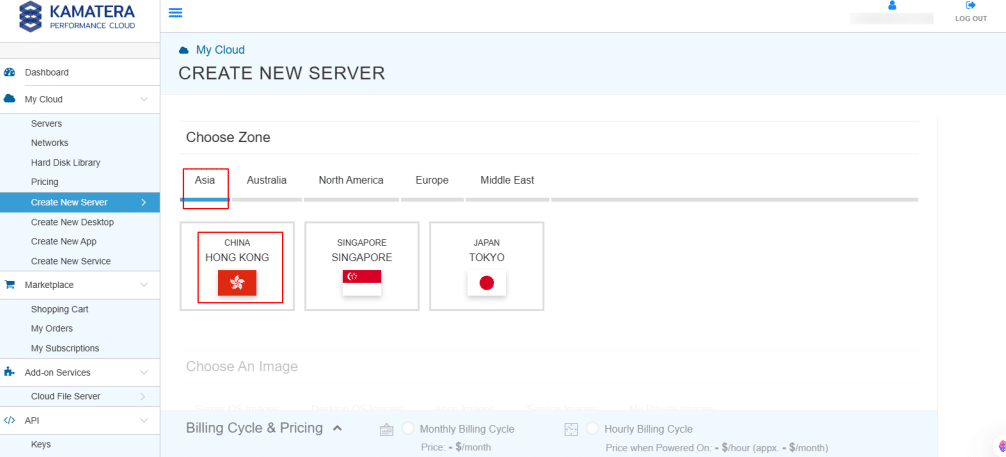This screenshot has width=1006, height=457.
Task: Open the Networks page
Action: (49, 142)
